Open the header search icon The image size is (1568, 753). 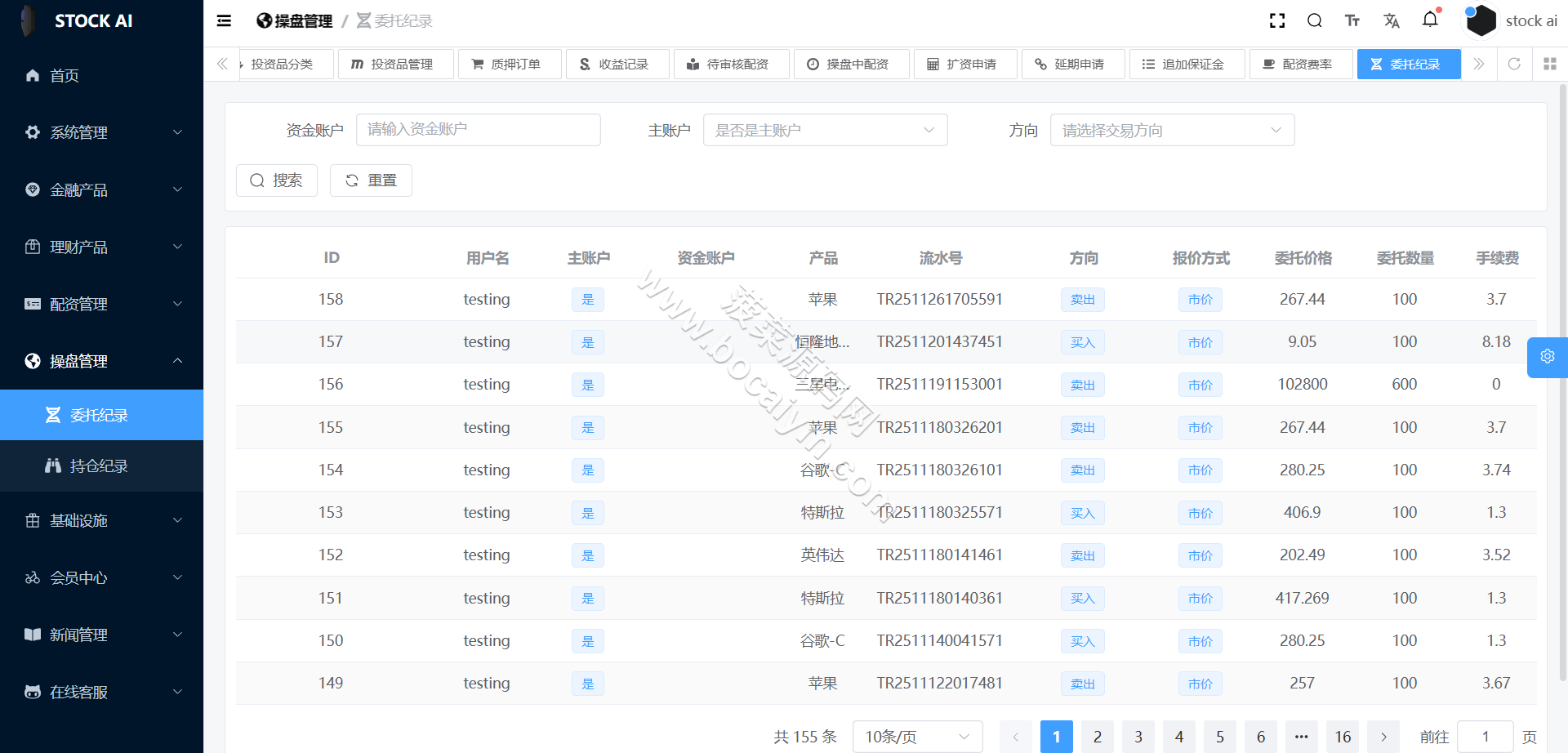pyautogui.click(x=1315, y=21)
